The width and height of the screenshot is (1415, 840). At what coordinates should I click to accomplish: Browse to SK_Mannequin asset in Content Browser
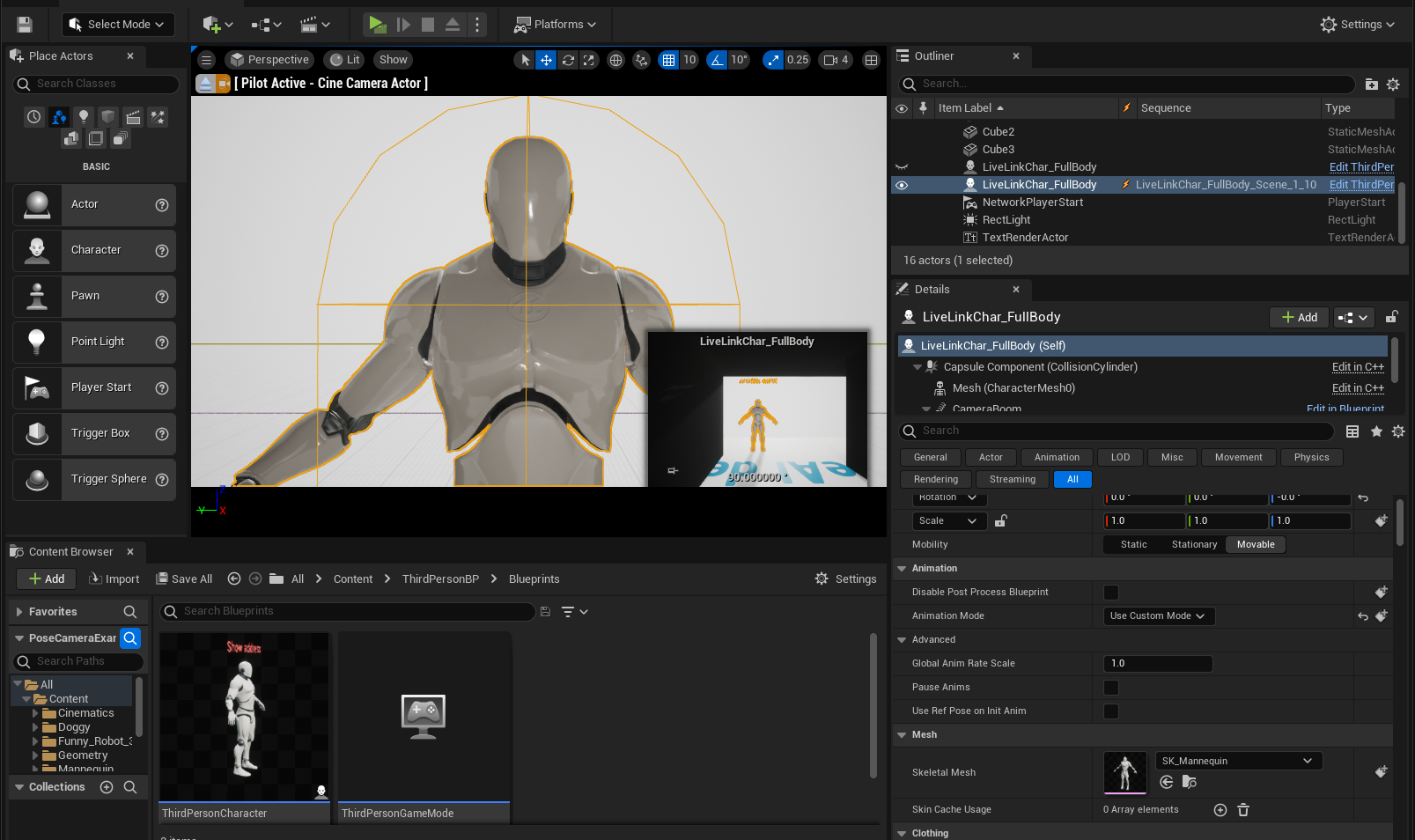[x=1189, y=782]
